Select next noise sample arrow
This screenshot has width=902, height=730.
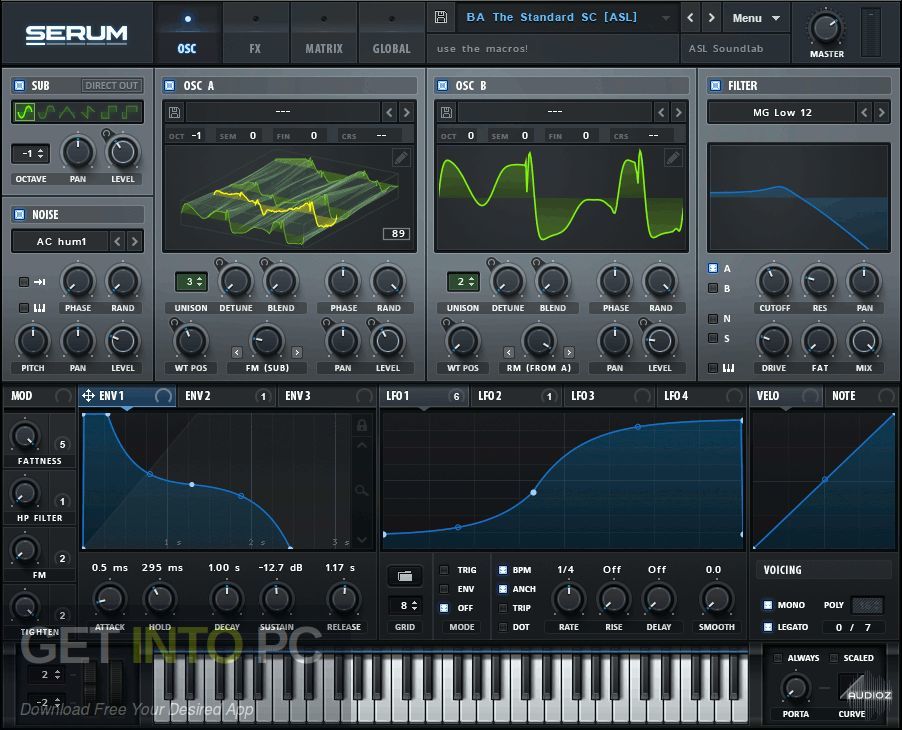pyautogui.click(x=135, y=241)
